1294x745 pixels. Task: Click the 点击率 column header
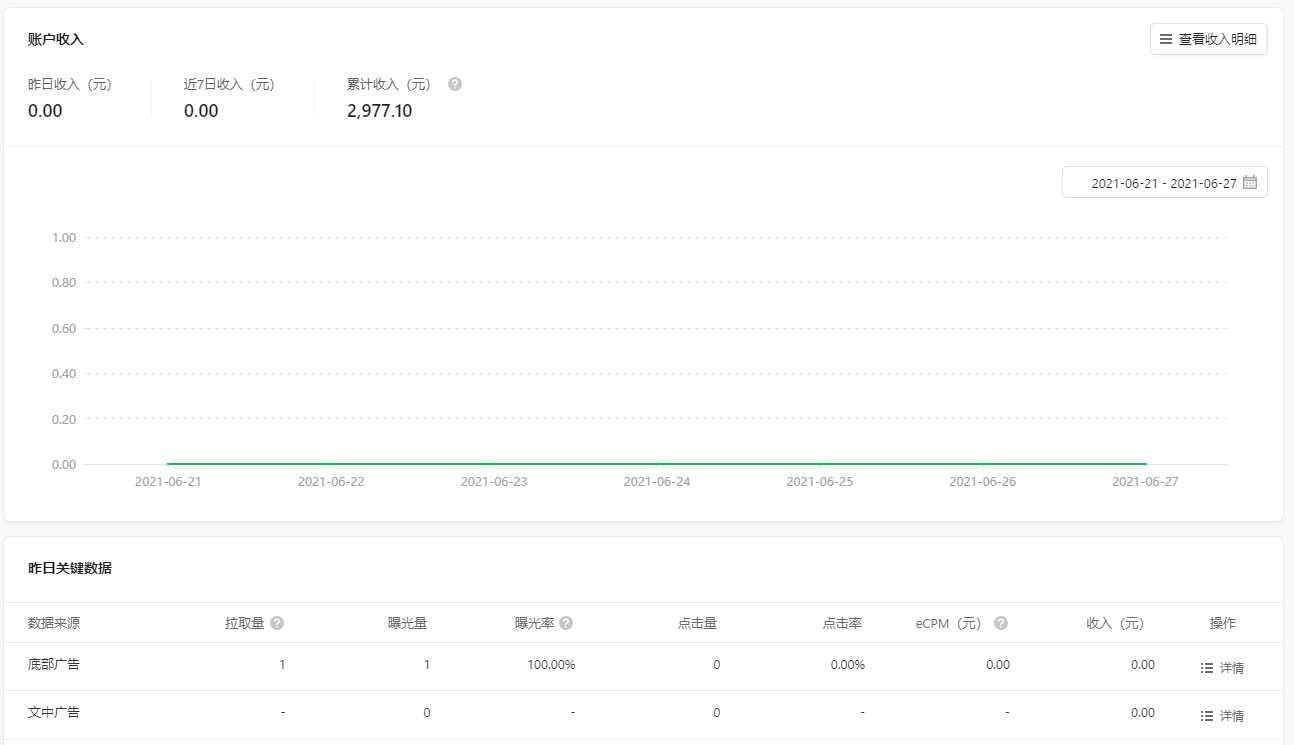842,623
